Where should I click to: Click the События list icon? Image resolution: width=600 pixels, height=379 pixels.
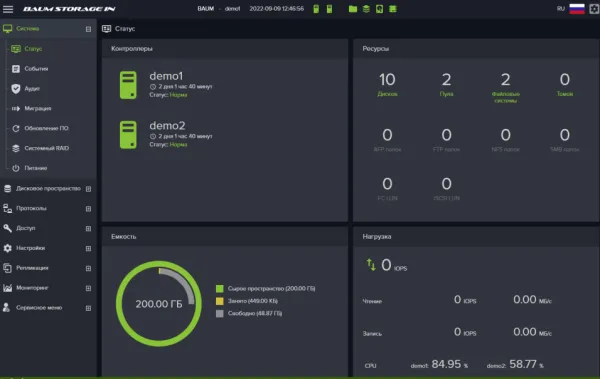pyautogui.click(x=16, y=69)
